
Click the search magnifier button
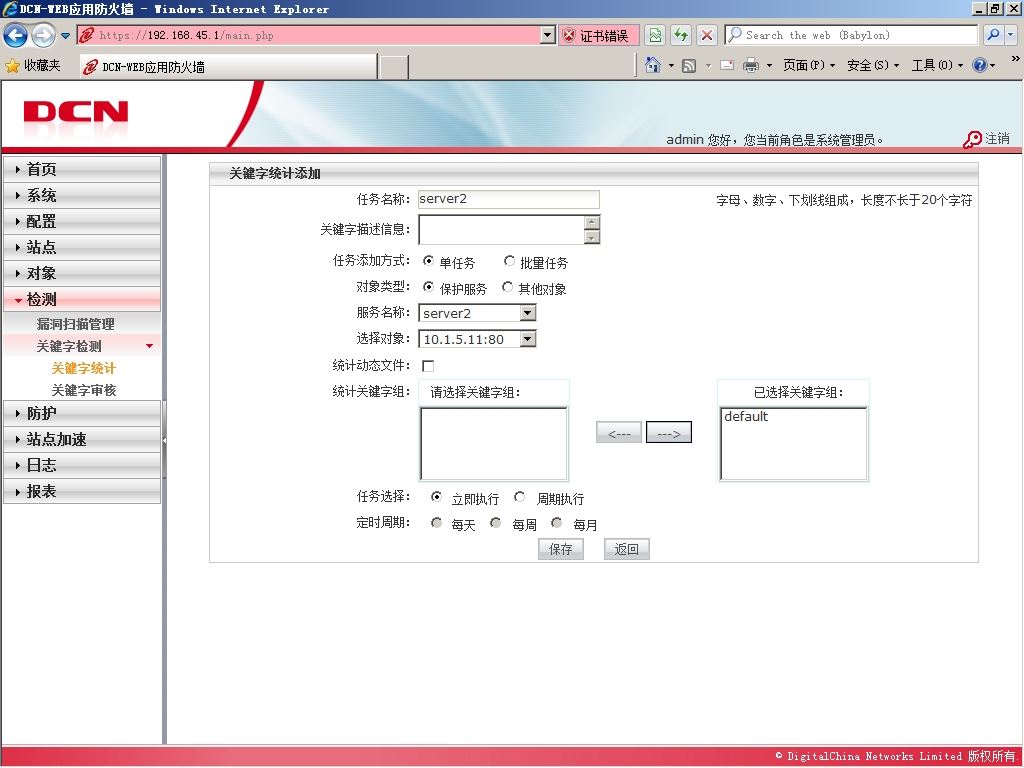(993, 35)
